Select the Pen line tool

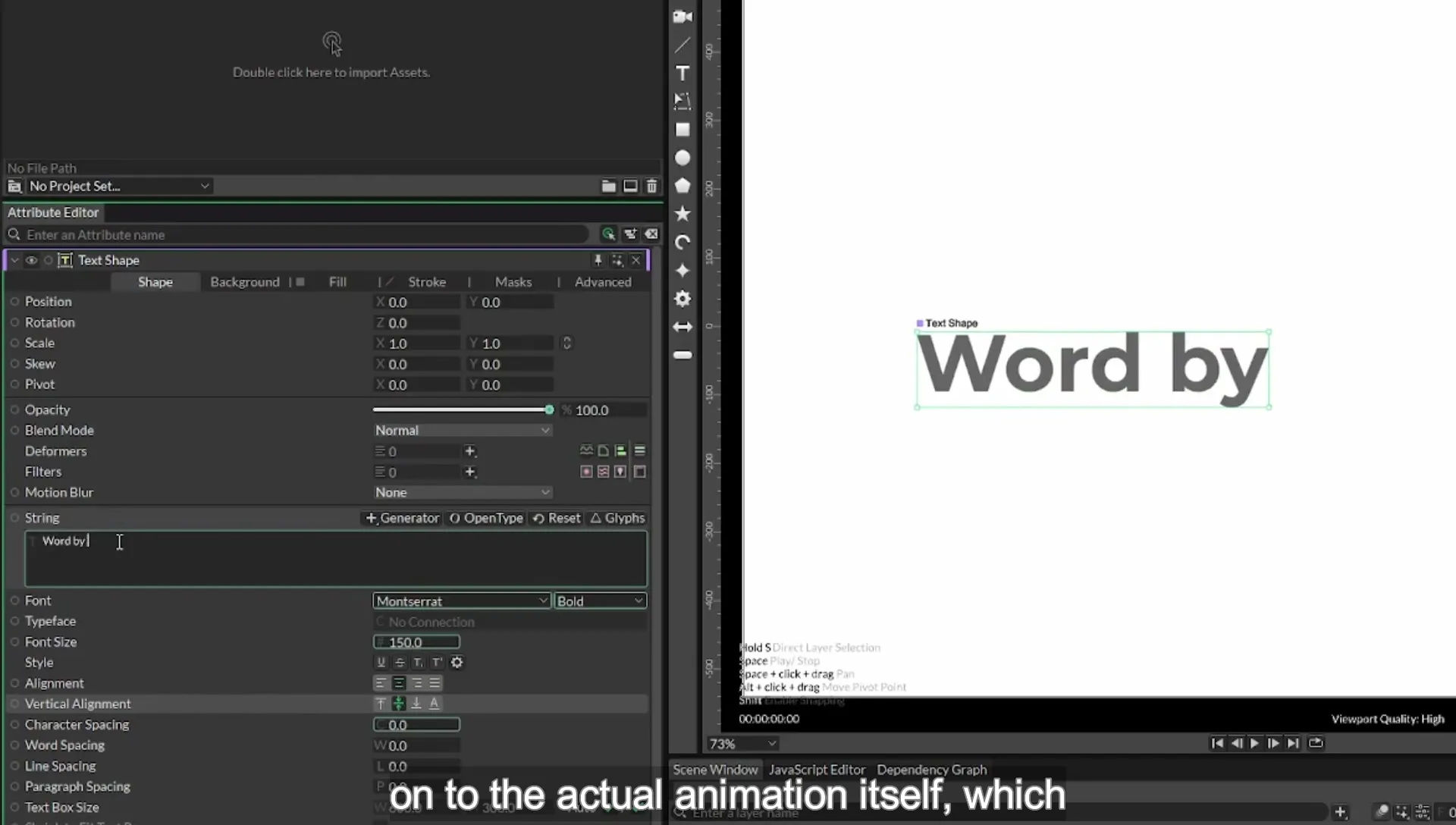pyautogui.click(x=682, y=45)
